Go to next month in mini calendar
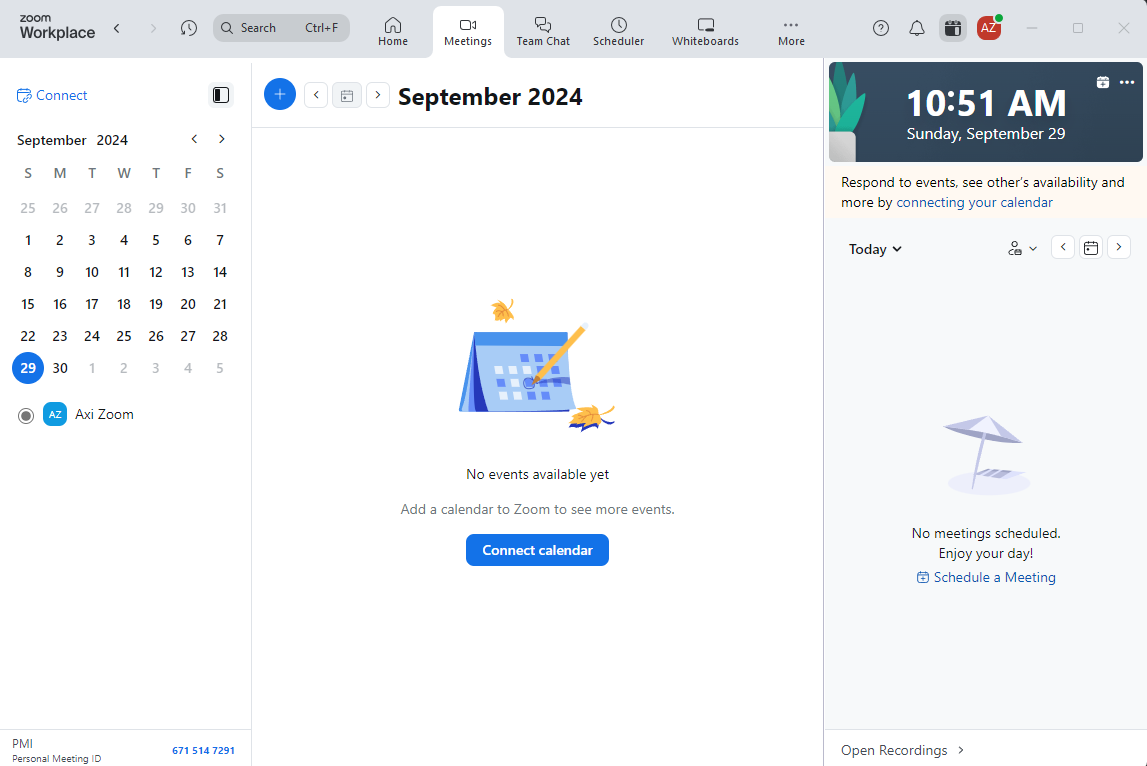The image size is (1147, 766). (222, 139)
